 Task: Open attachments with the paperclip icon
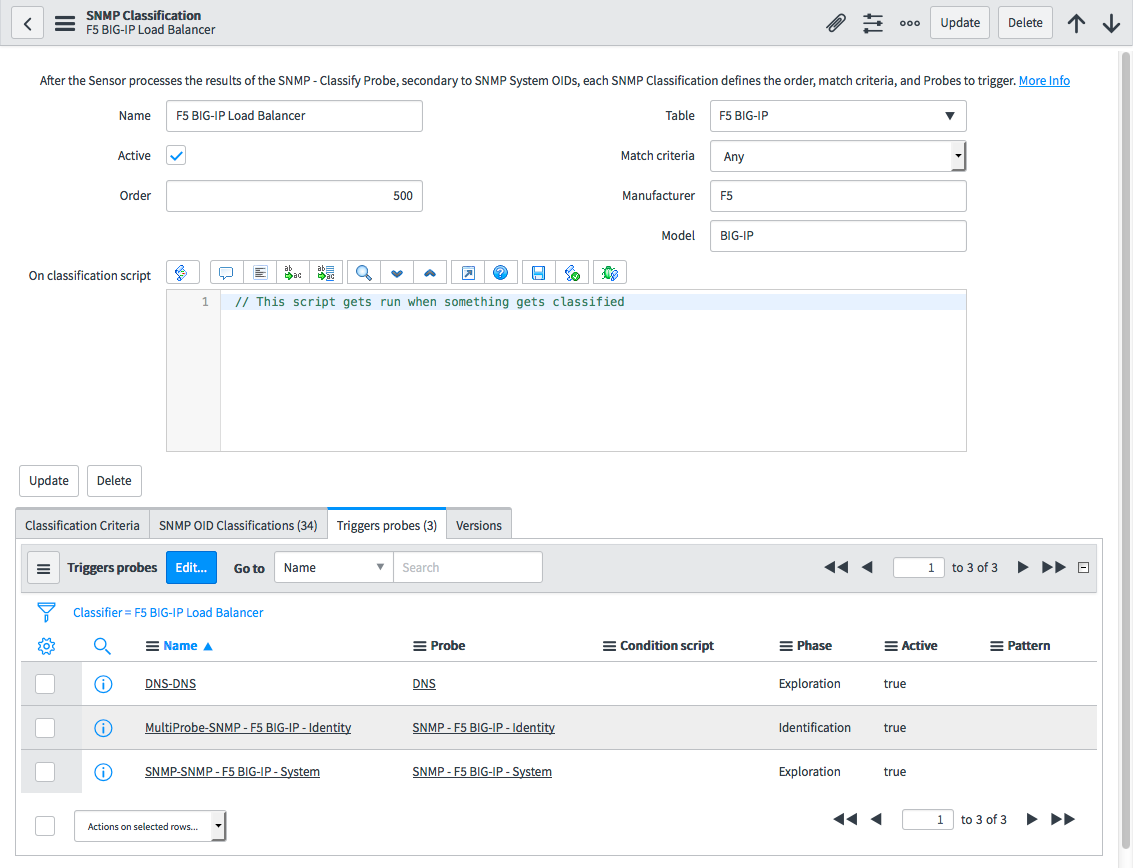pos(836,23)
